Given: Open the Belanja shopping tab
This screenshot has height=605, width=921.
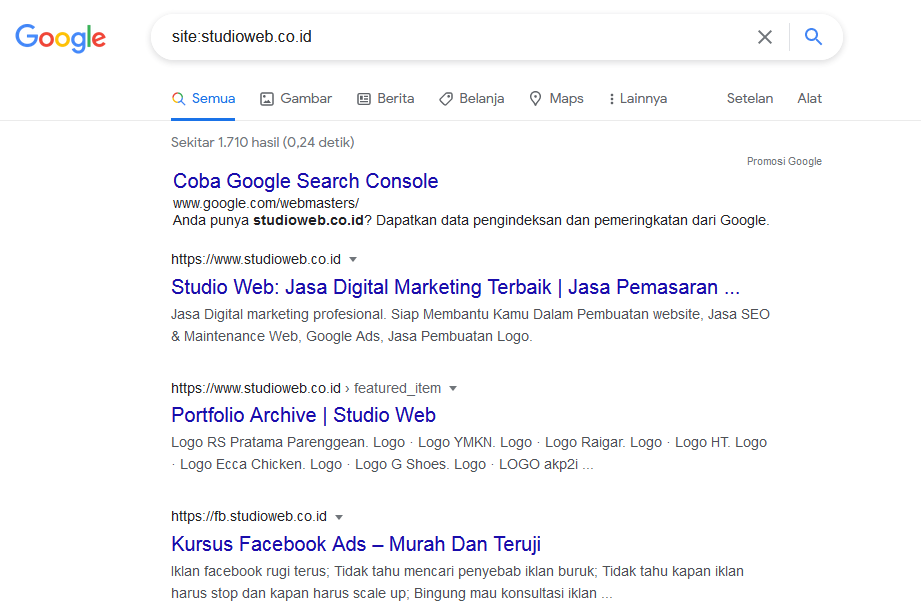Looking at the screenshot, I should [x=472, y=99].
